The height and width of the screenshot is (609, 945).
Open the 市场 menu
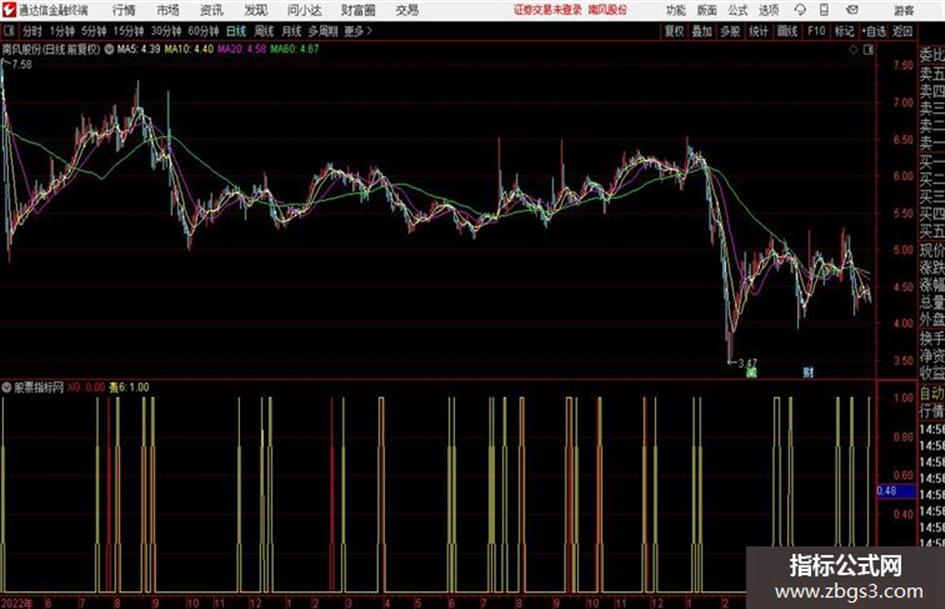tap(168, 10)
